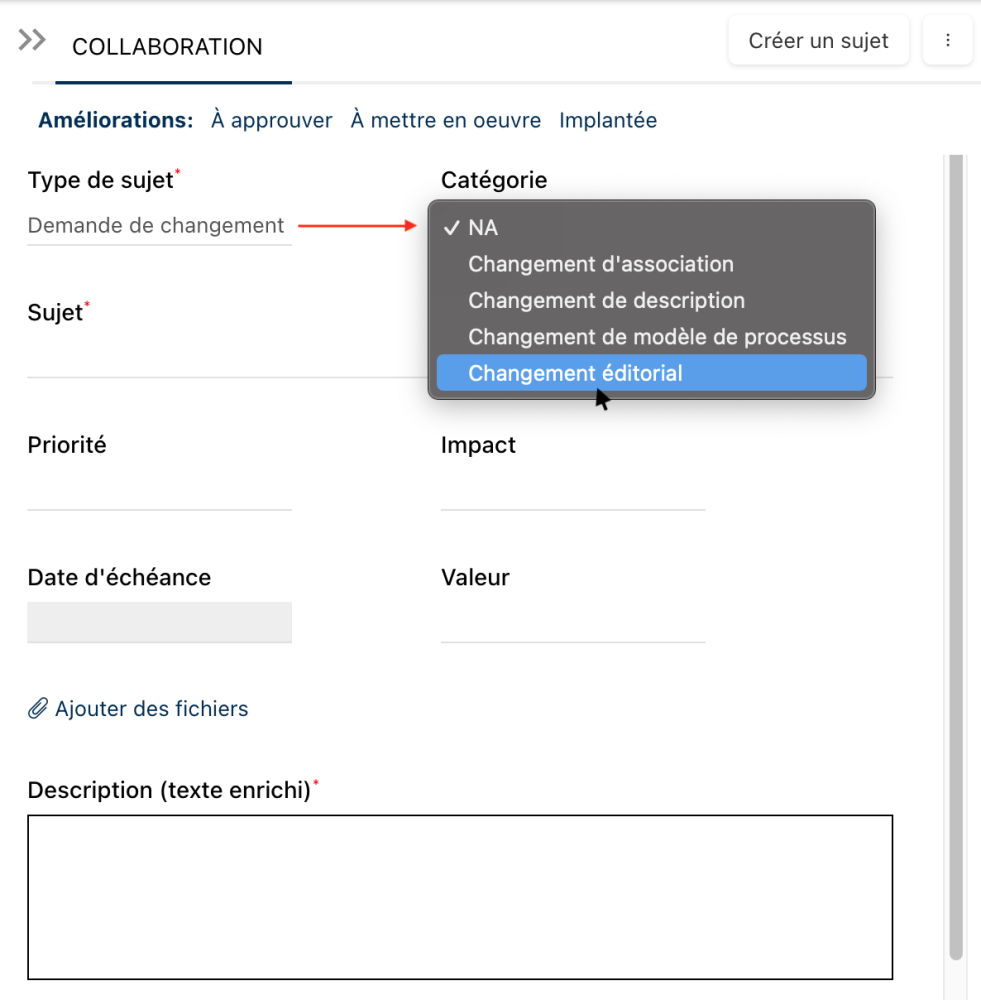Click the paperclip attachment icon
Image resolution: width=981 pixels, height=1000 pixels.
[x=38, y=709]
